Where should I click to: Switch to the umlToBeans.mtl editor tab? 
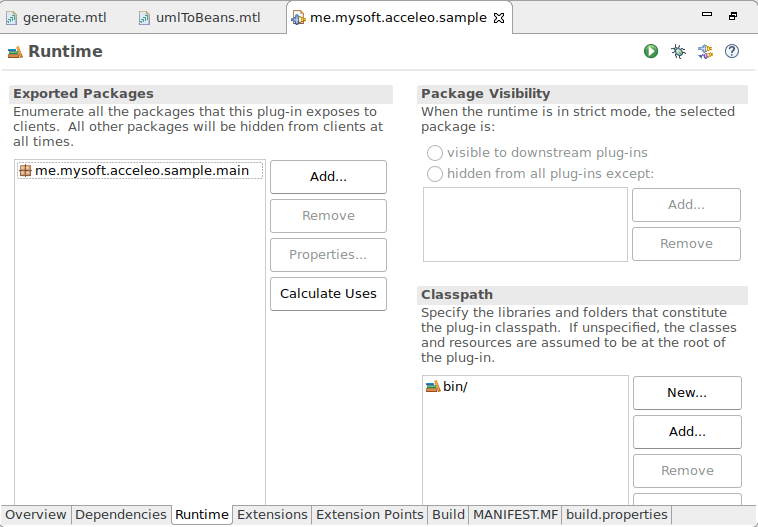click(208, 18)
